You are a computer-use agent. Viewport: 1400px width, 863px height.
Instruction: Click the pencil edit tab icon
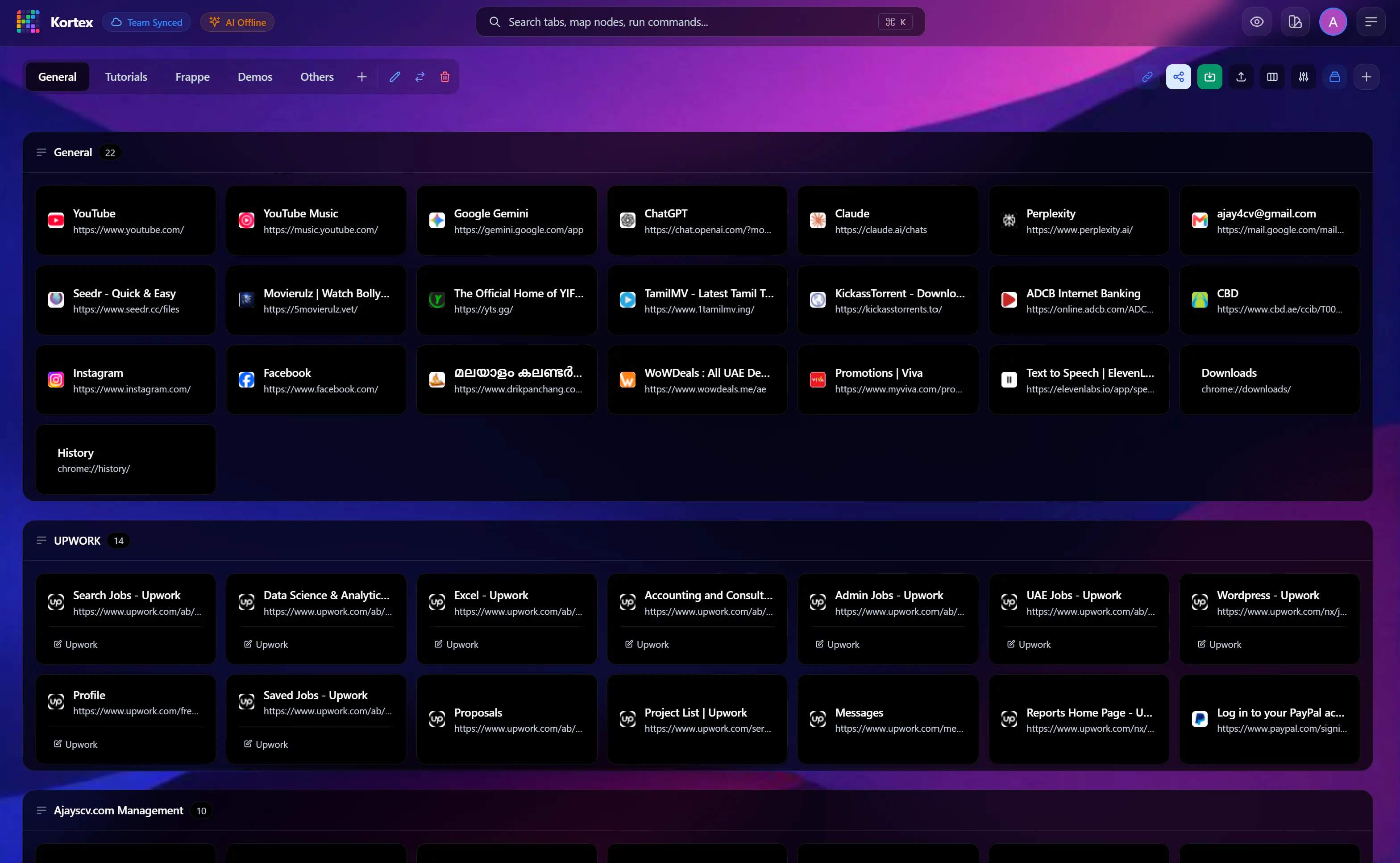395,76
